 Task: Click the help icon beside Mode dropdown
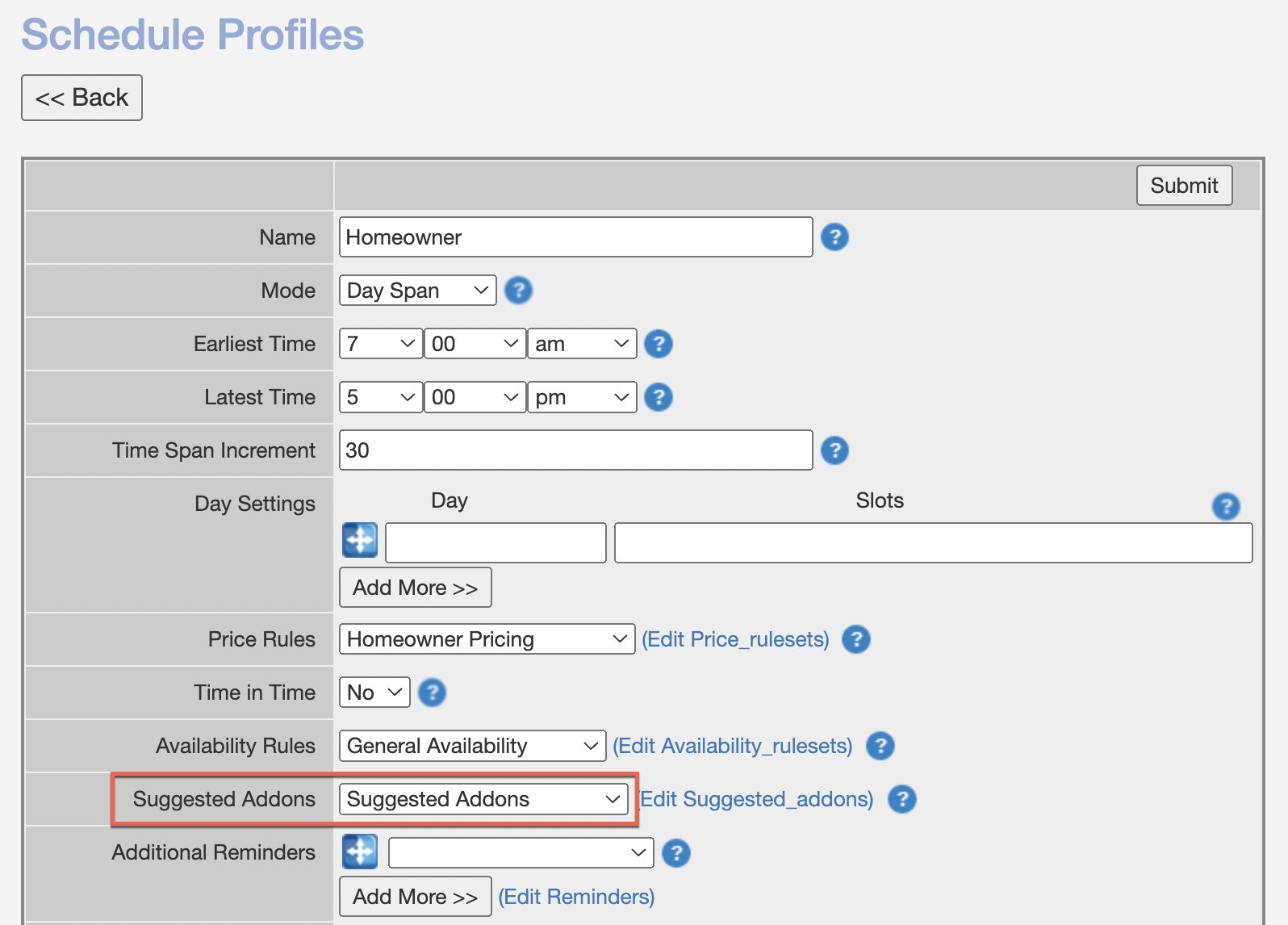click(518, 291)
